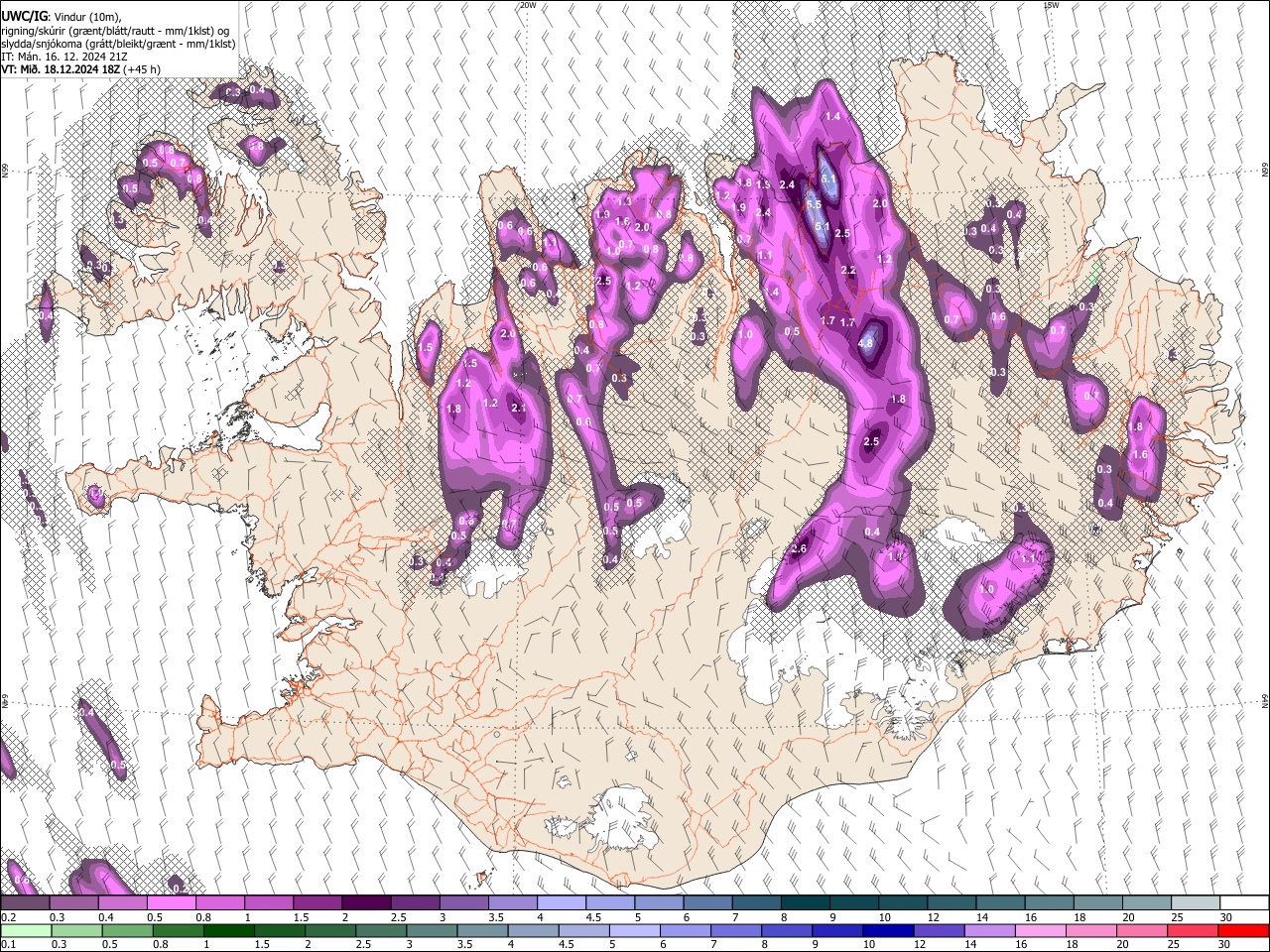This screenshot has width=1270, height=952.
Task: Select the darkest purple 2 mm snow swatch
Action: click(x=366, y=902)
